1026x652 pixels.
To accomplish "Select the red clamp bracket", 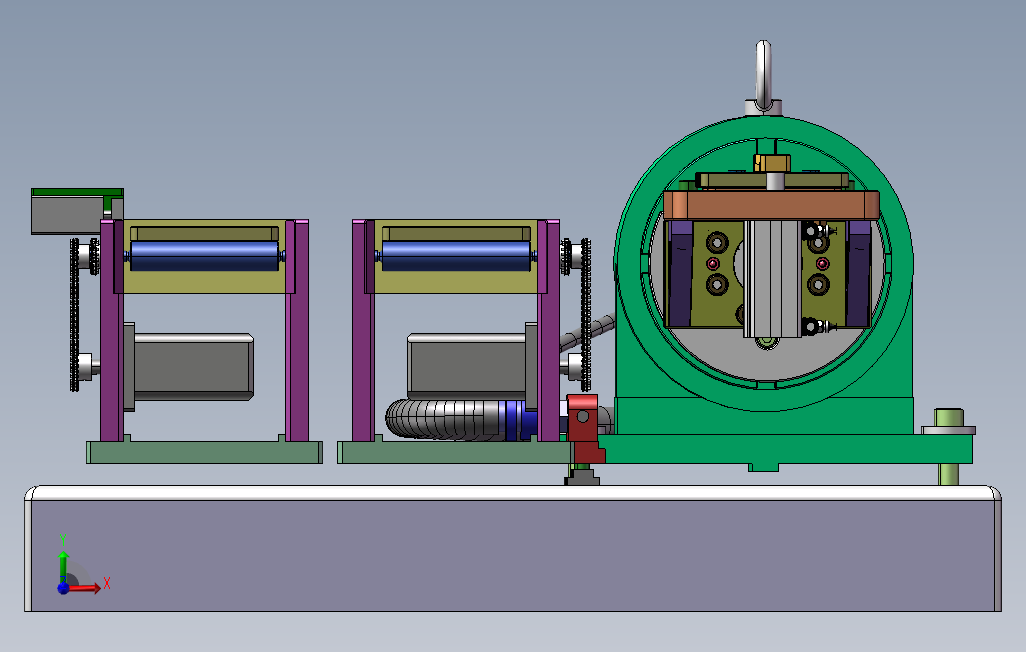I will 584,427.
